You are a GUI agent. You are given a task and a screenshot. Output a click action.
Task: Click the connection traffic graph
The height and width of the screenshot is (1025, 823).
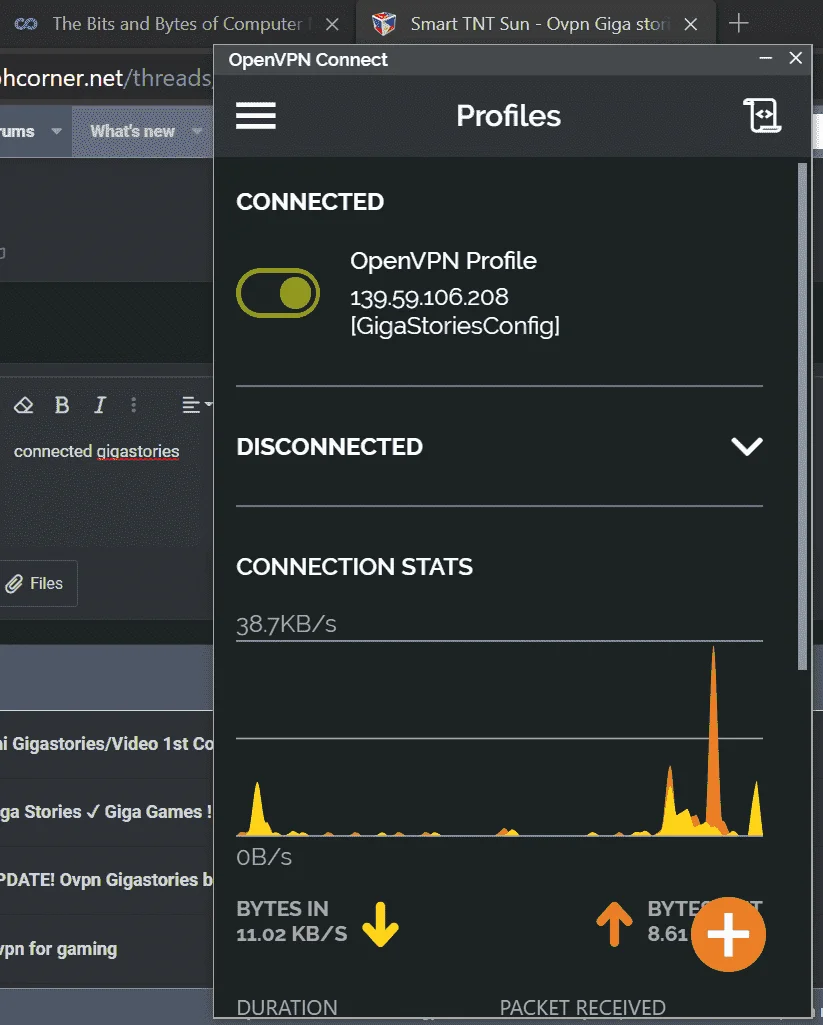[x=499, y=739]
